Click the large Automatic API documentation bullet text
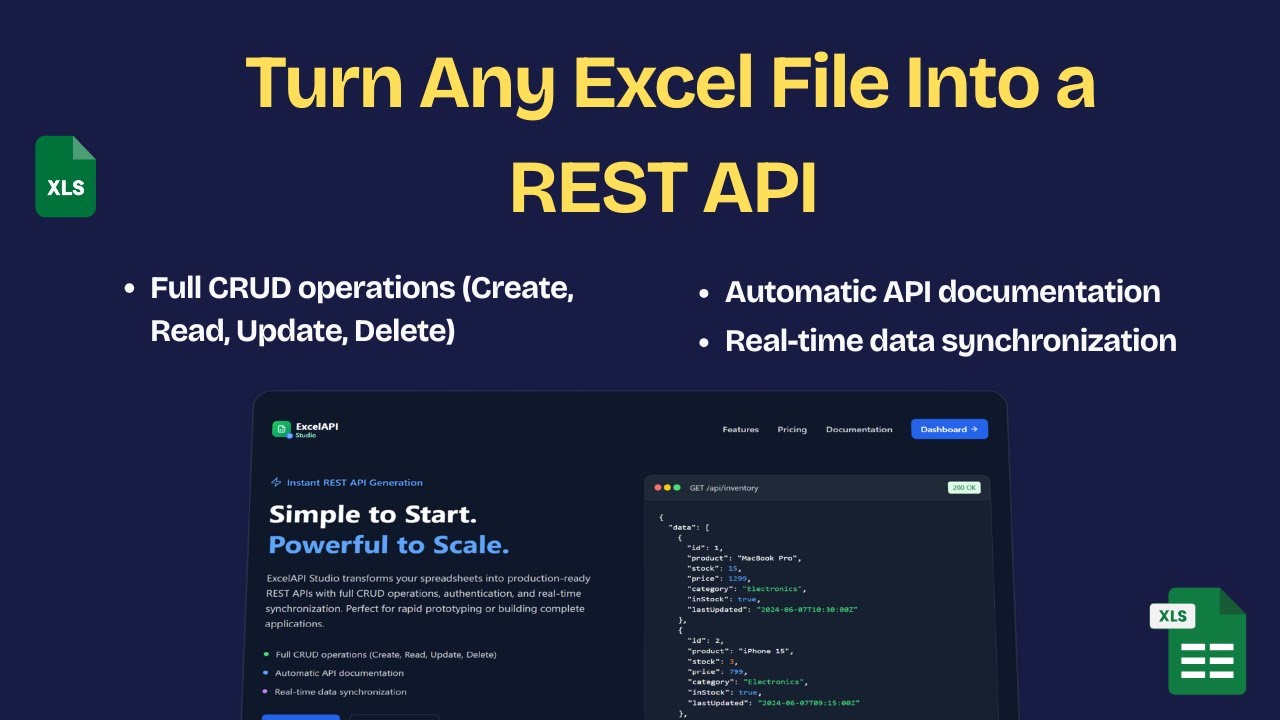The width and height of the screenshot is (1280, 720). 942,292
